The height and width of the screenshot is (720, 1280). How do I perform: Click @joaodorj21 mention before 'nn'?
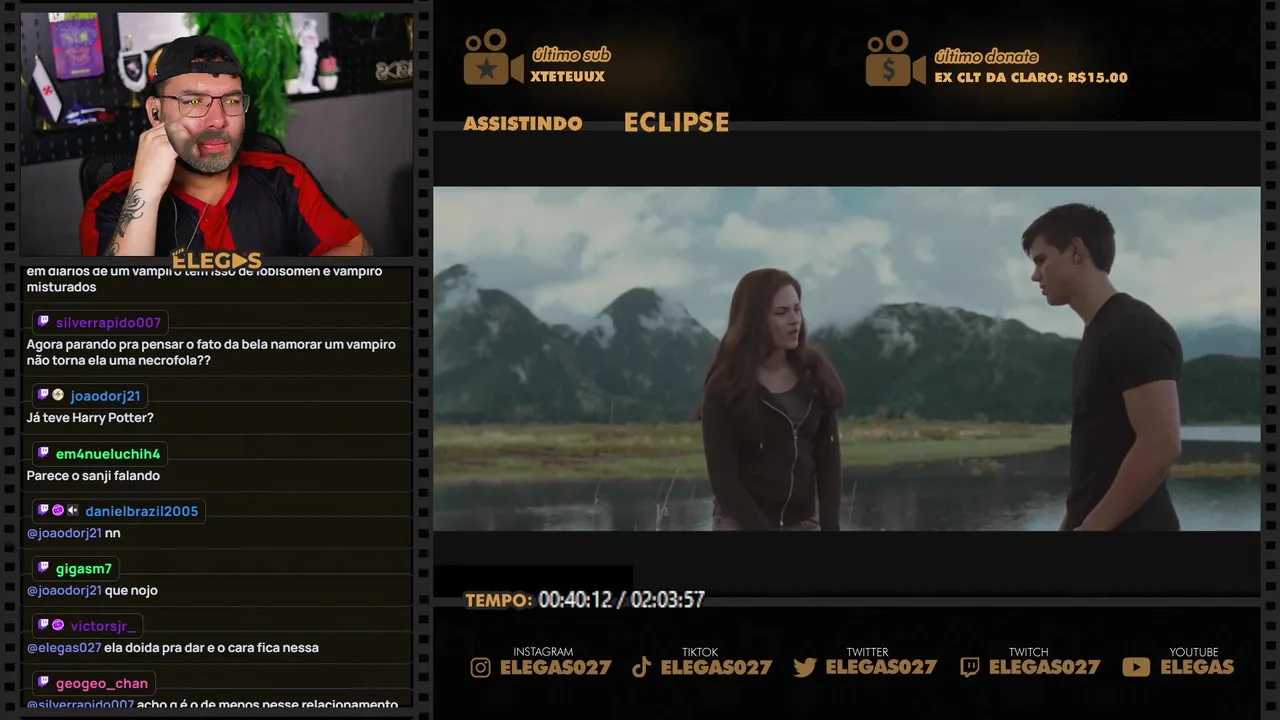(64, 533)
